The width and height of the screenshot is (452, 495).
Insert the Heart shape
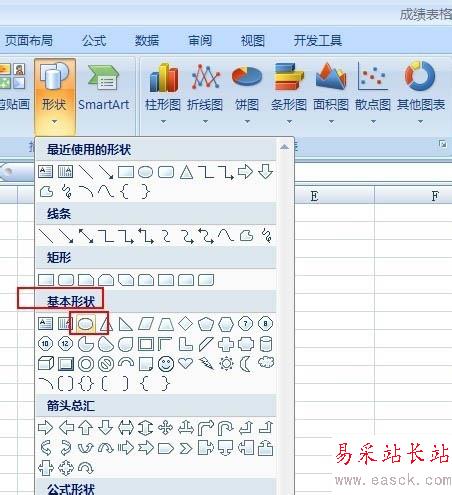[185, 363]
